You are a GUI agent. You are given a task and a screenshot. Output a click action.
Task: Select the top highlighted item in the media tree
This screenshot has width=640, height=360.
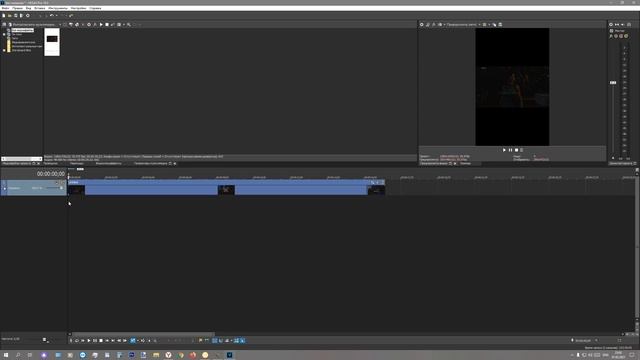click(x=22, y=30)
